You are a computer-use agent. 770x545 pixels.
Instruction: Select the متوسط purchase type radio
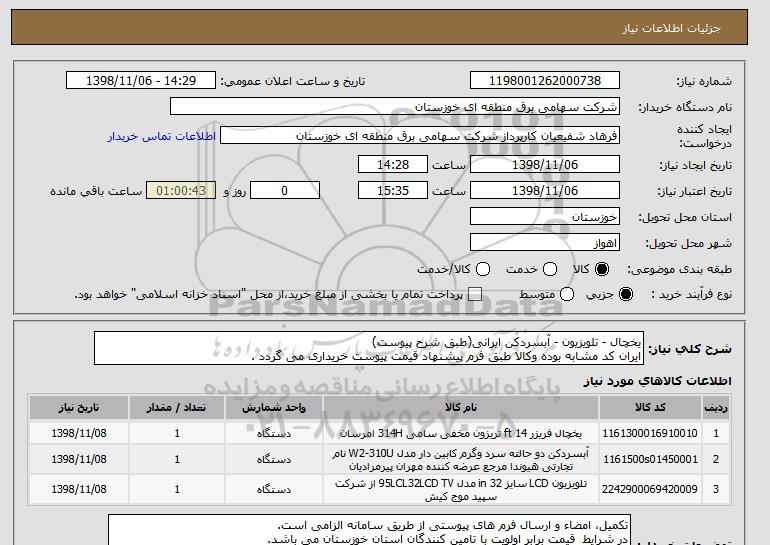[x=567, y=294]
